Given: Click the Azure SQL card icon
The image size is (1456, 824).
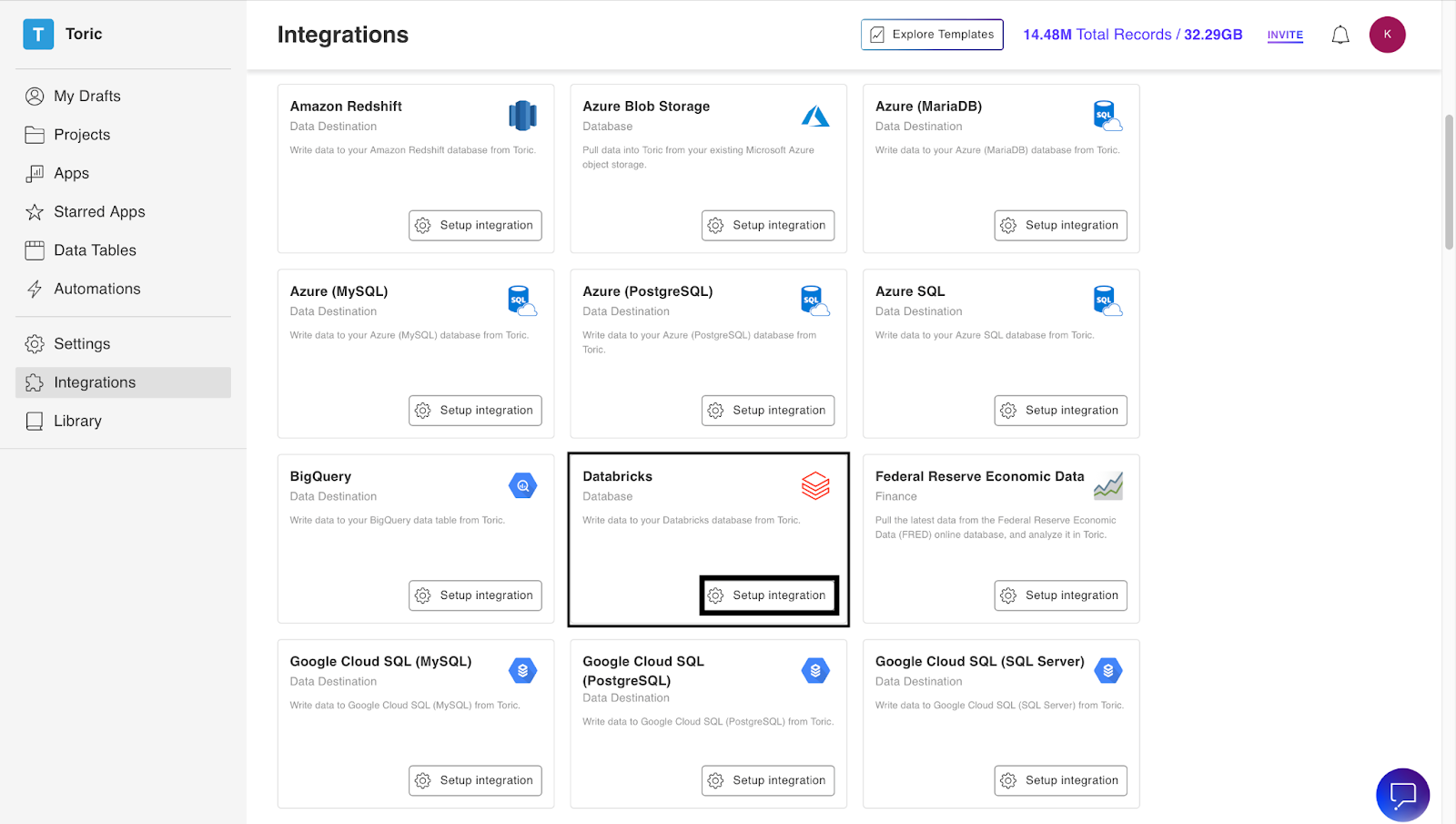Looking at the screenshot, I should (1107, 300).
